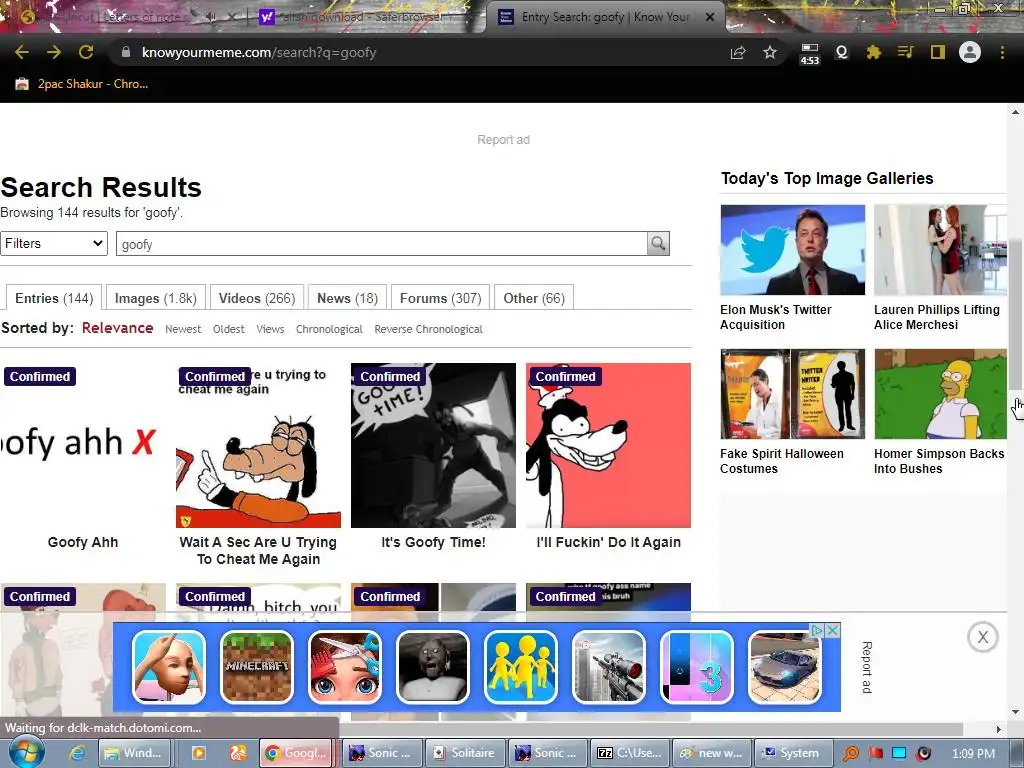Switch to the Entries (144) tab
Screen dimensions: 1024x768
[54, 298]
